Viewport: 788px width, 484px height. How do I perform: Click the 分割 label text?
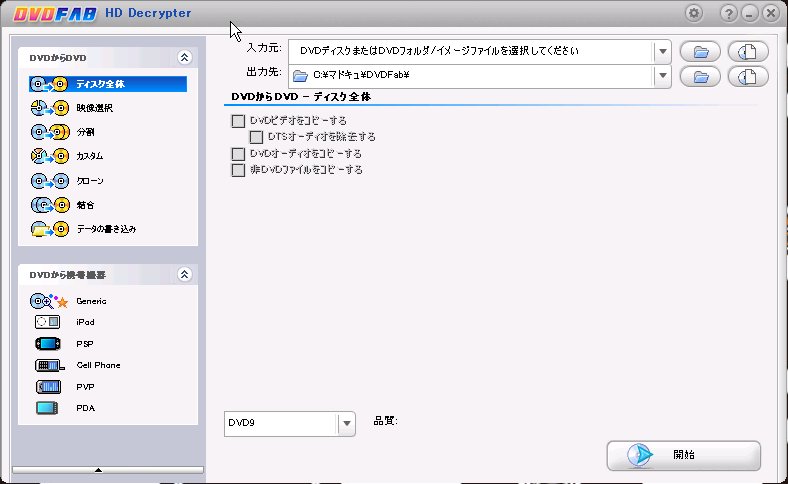click(85, 132)
